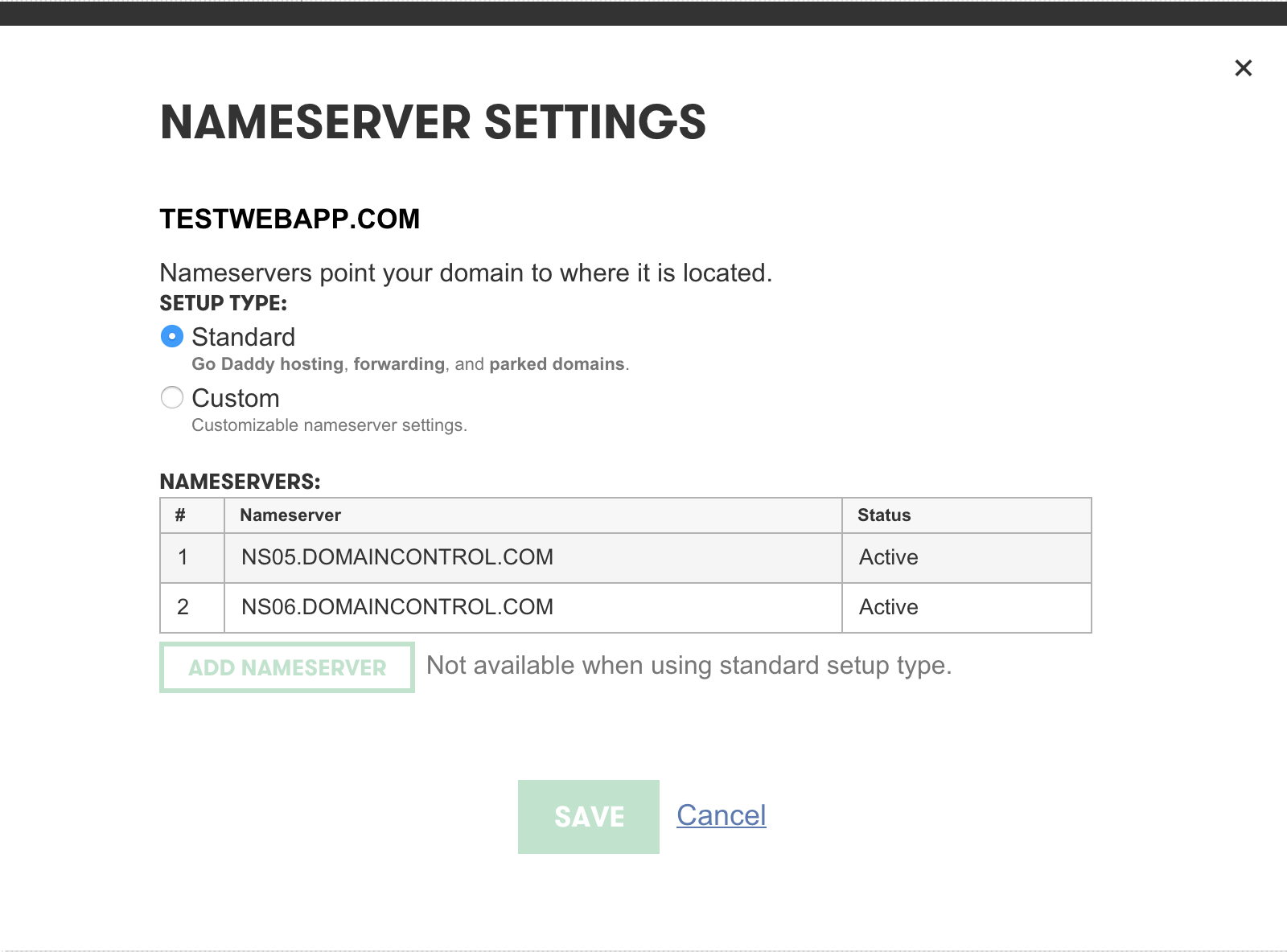Screen dimensions: 1287x952
Task: Select the NS06.DOMAINCONTROL.COM nameserver entry
Action: point(397,607)
